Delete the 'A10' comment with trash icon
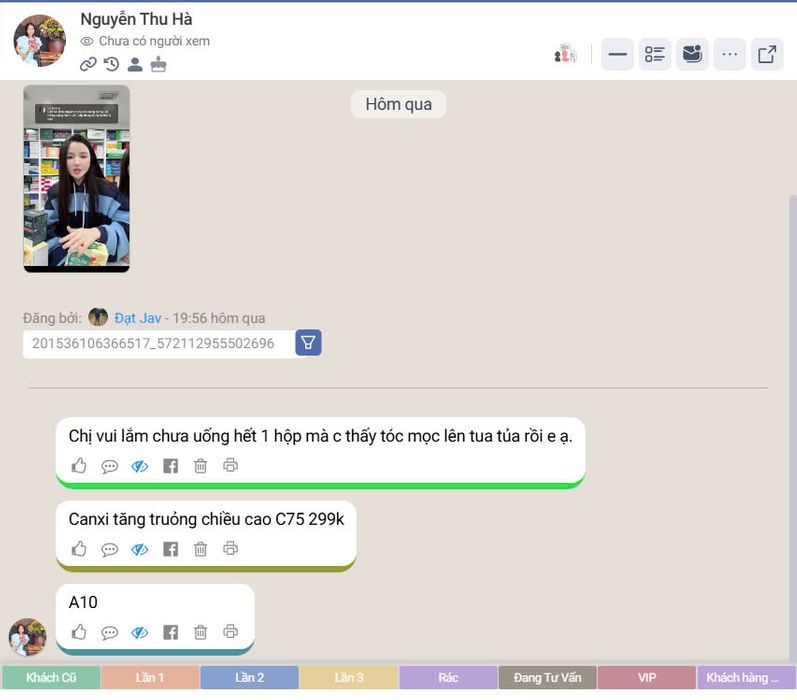 pyautogui.click(x=200, y=632)
